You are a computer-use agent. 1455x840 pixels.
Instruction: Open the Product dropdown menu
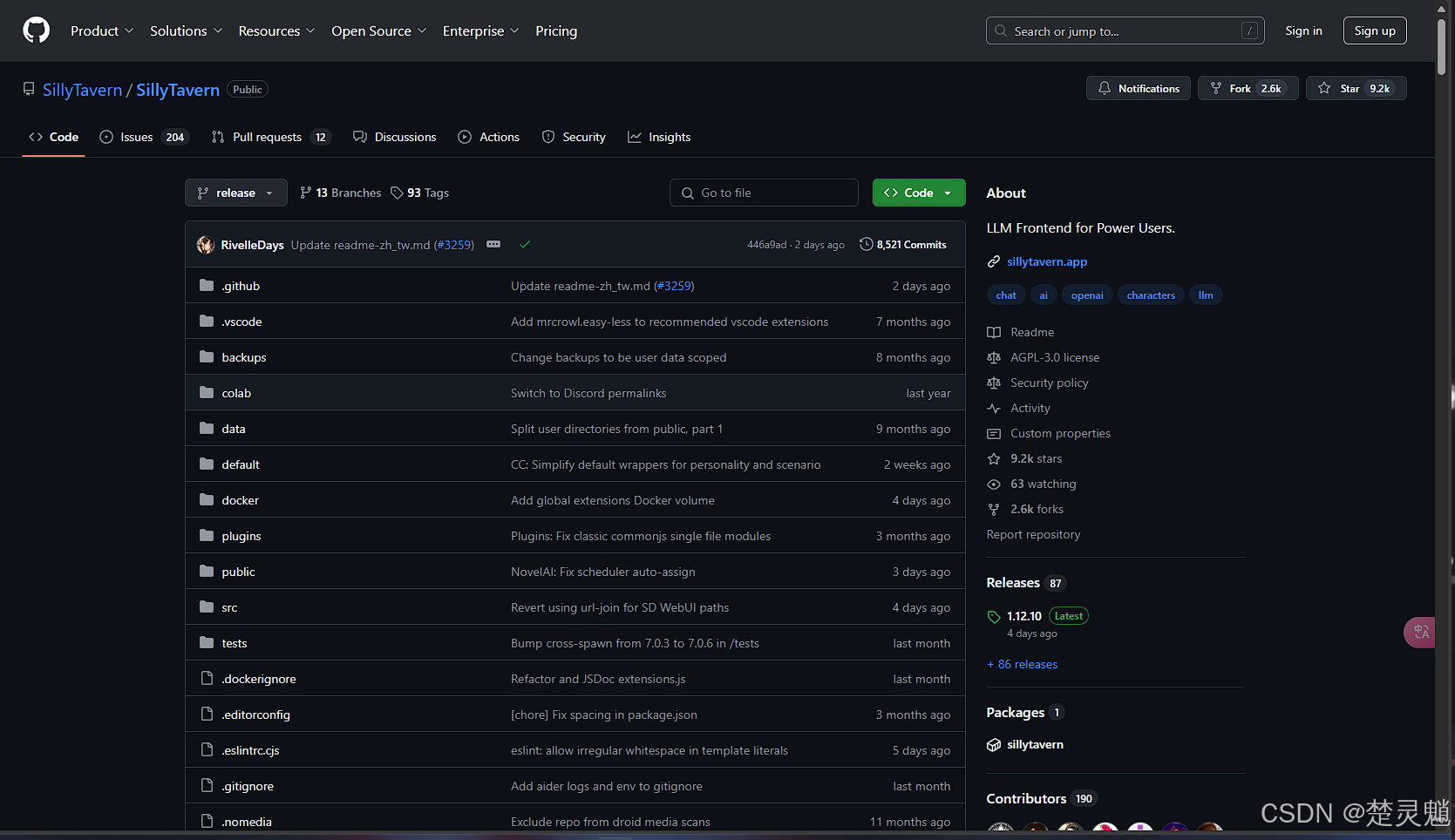click(102, 31)
